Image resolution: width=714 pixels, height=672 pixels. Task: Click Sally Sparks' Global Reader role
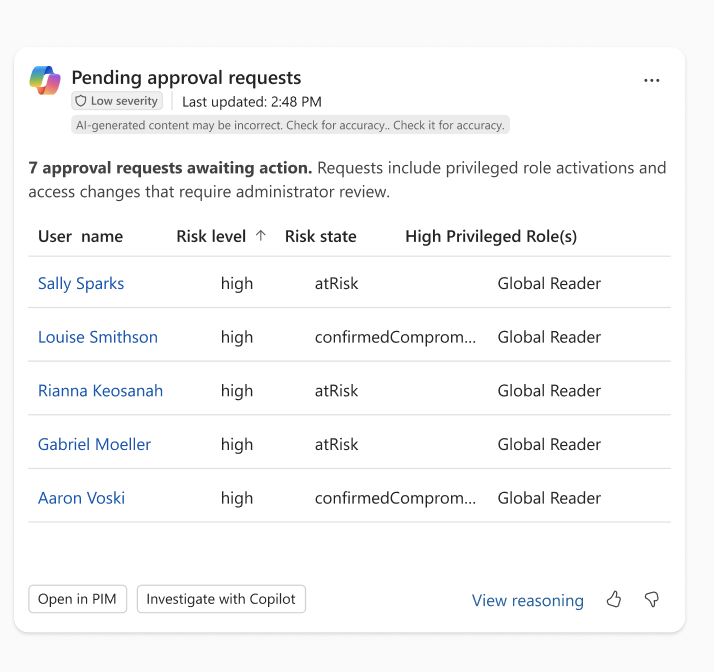click(549, 283)
